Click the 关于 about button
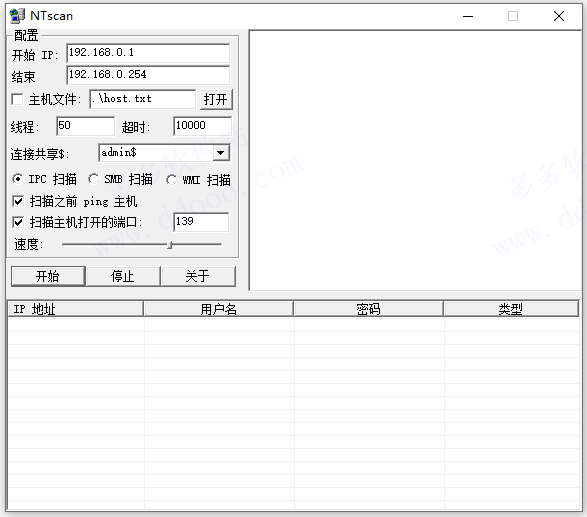The image size is (587, 517). tap(198, 276)
